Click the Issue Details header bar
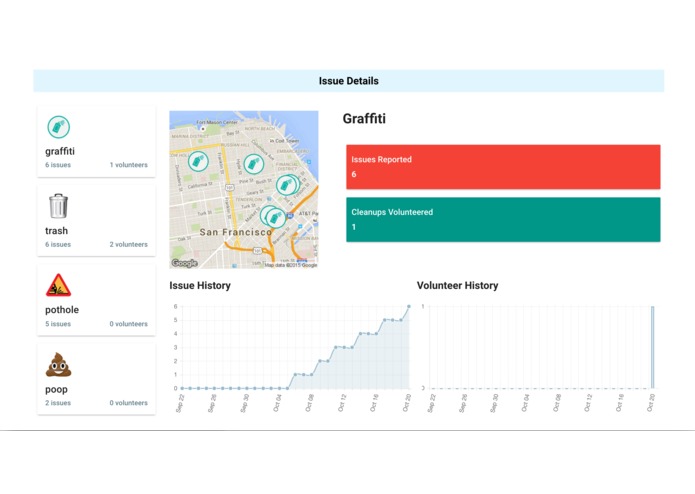695x494 pixels. pyautogui.click(x=348, y=81)
